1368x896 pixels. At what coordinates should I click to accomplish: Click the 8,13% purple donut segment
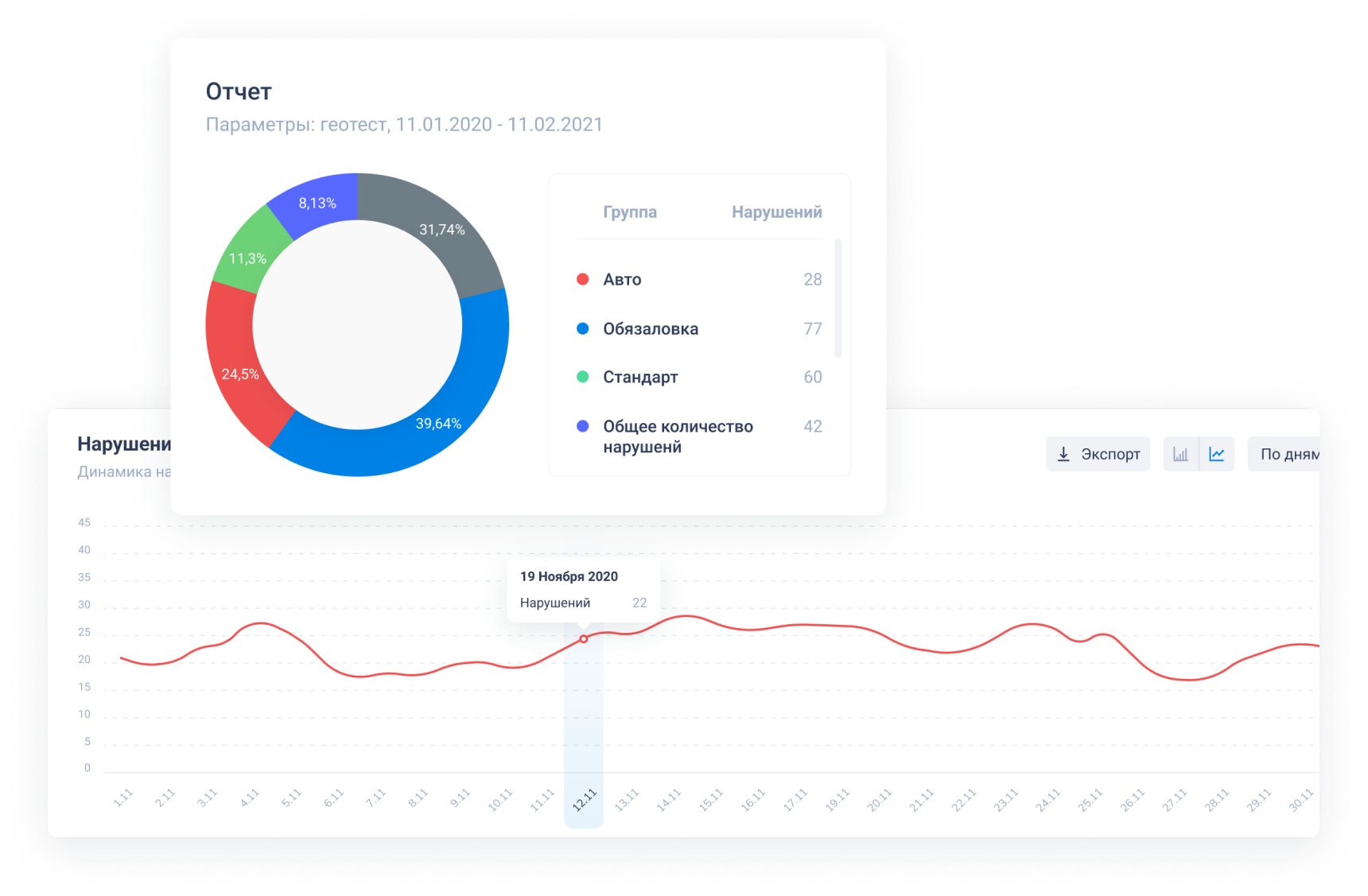tap(317, 203)
